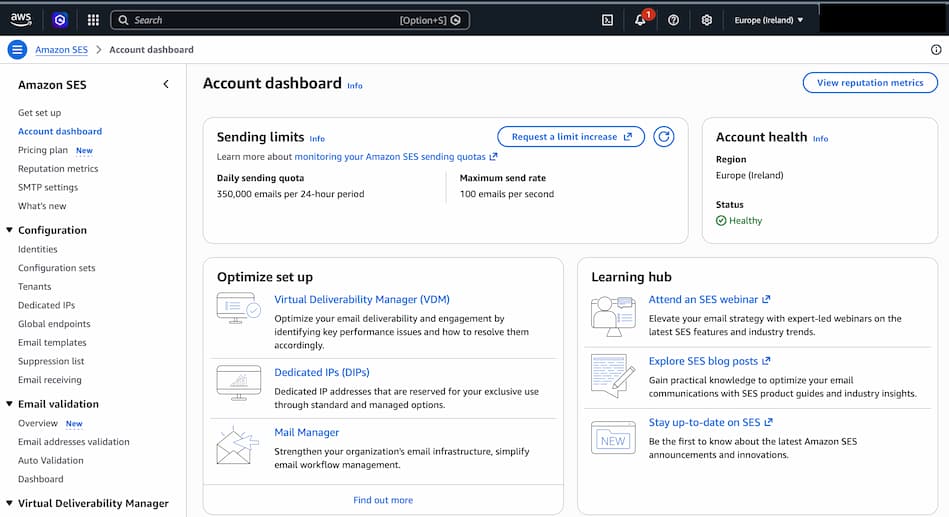The width and height of the screenshot is (949, 517).
Task: Open Info link beside Sending limits
Action: pos(317,139)
